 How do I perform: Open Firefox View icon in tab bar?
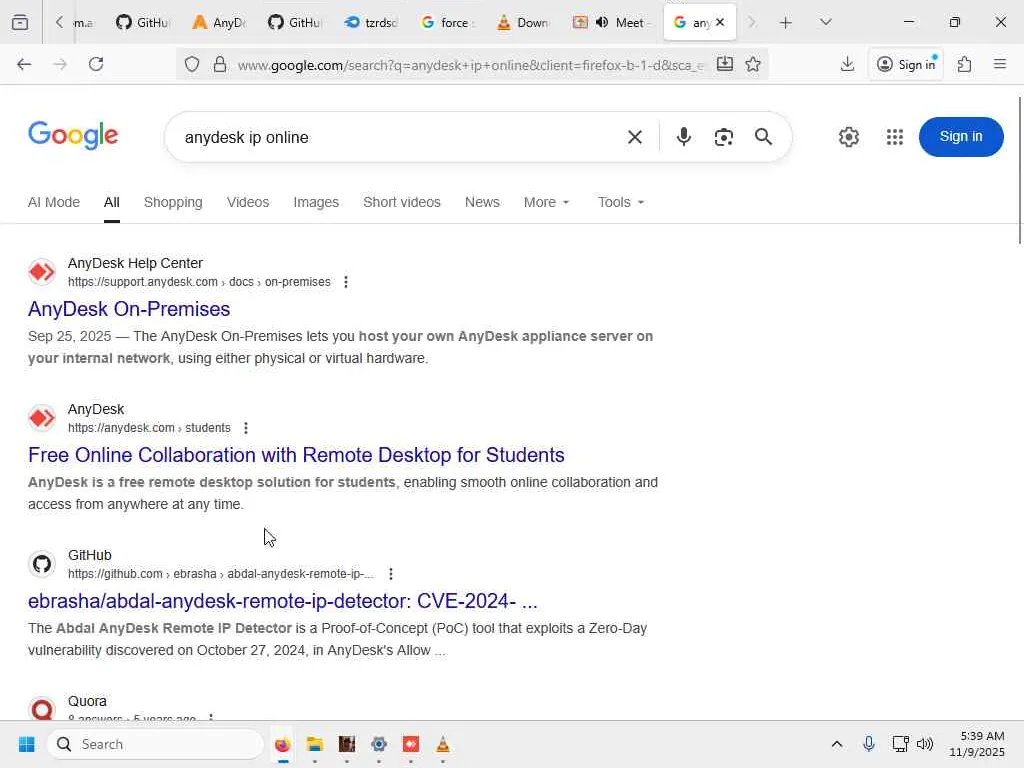20,23
